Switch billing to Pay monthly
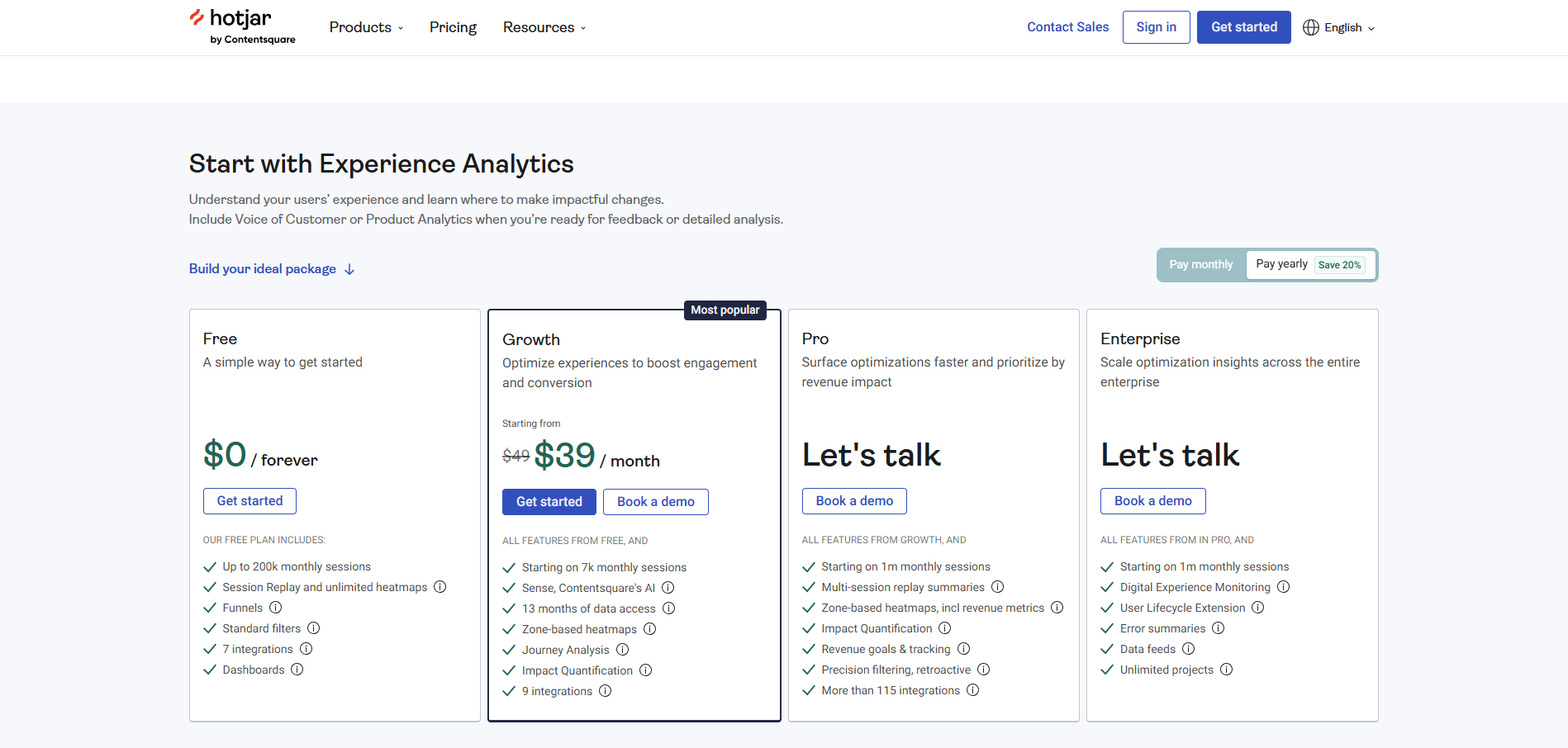Screen dimensions: 1568x748 pyautogui.click(x=1200, y=265)
